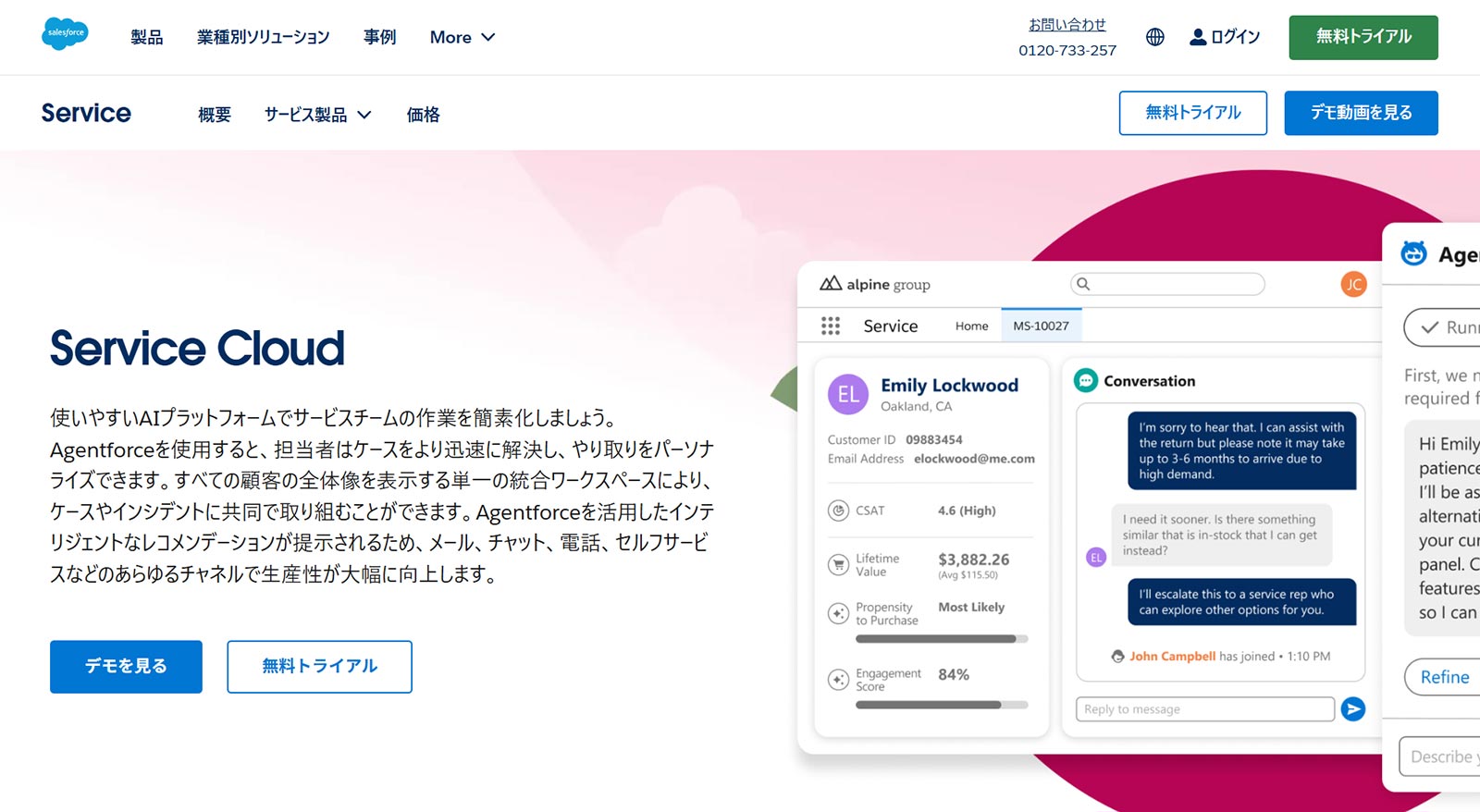Open the 価格 page
The height and width of the screenshot is (812, 1480).
click(423, 115)
